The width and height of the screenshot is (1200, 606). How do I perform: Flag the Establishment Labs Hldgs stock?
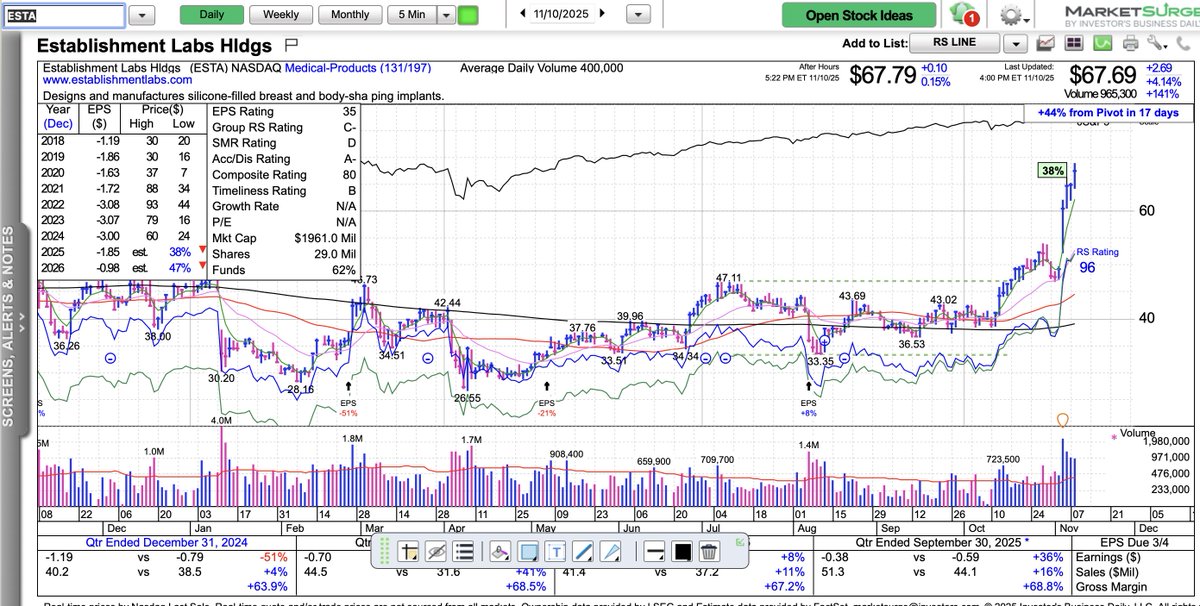292,45
